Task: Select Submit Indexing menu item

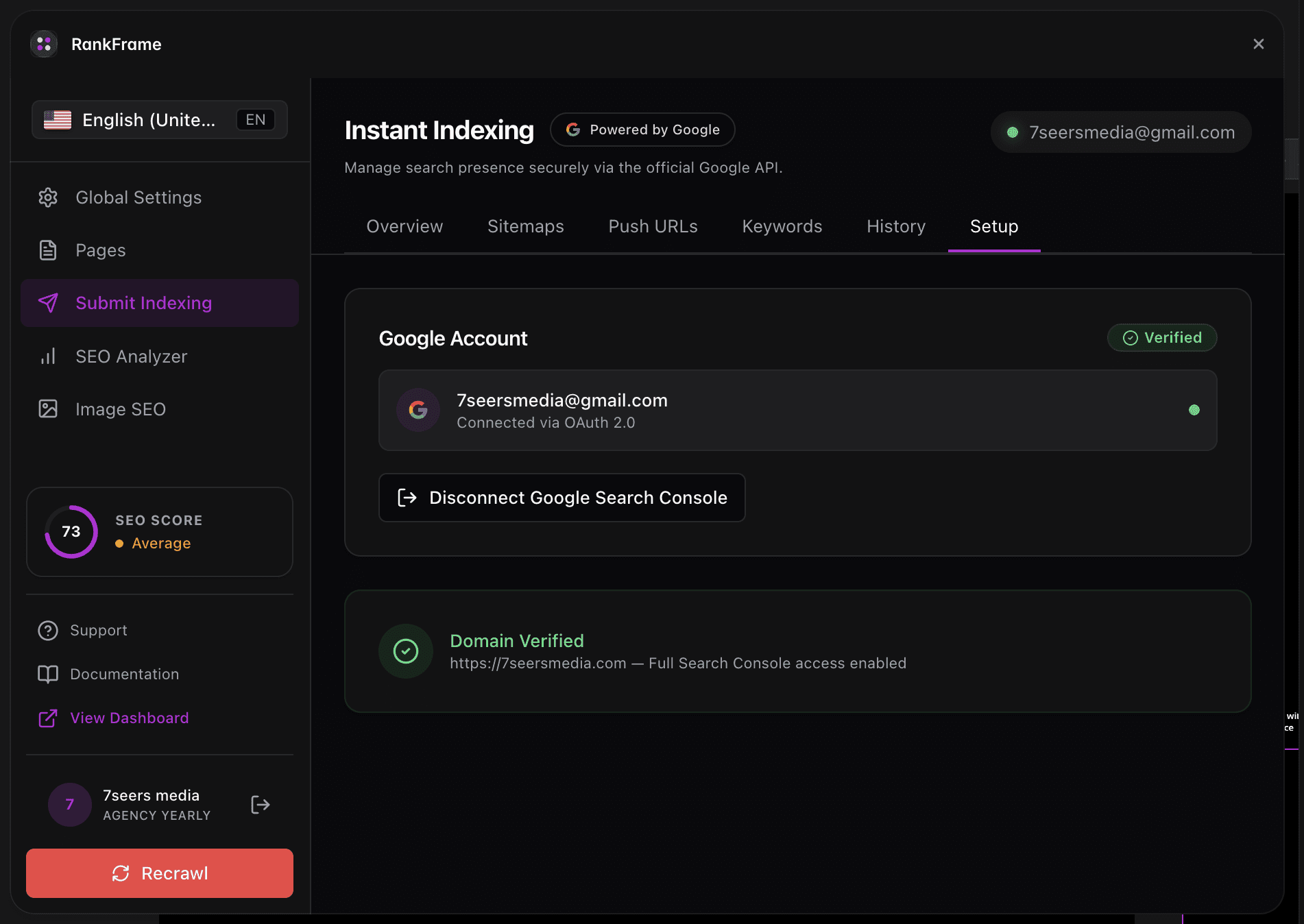Action: [160, 303]
